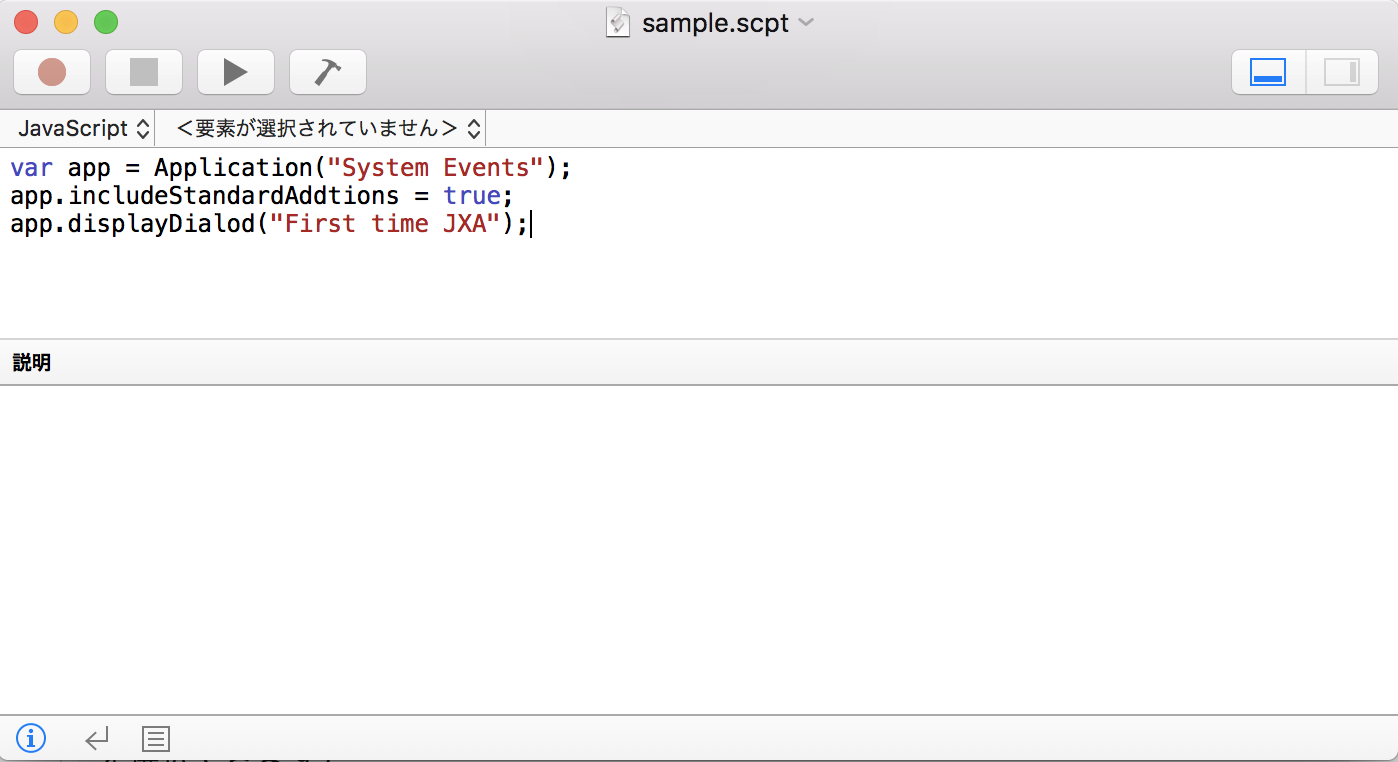Open the JavaScript language dropdown

point(84,128)
